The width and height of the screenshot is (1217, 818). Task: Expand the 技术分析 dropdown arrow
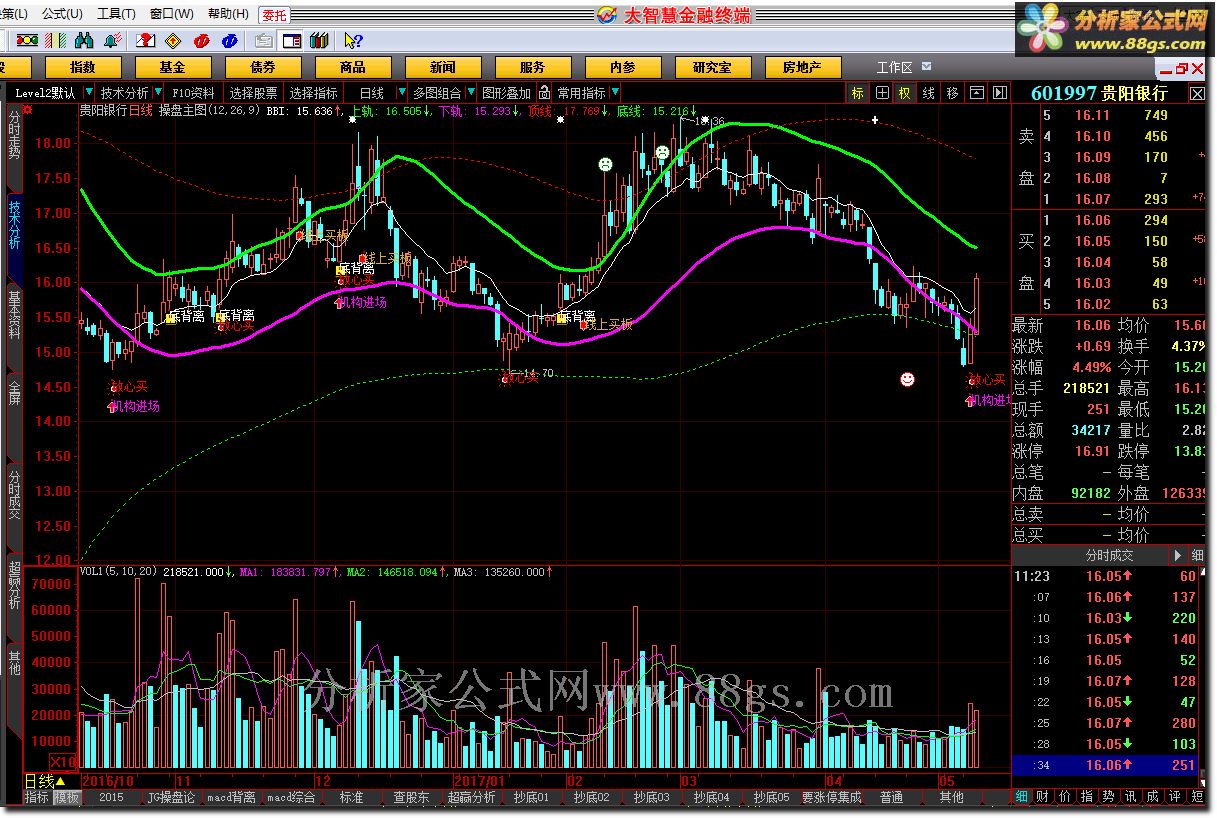pos(159,93)
